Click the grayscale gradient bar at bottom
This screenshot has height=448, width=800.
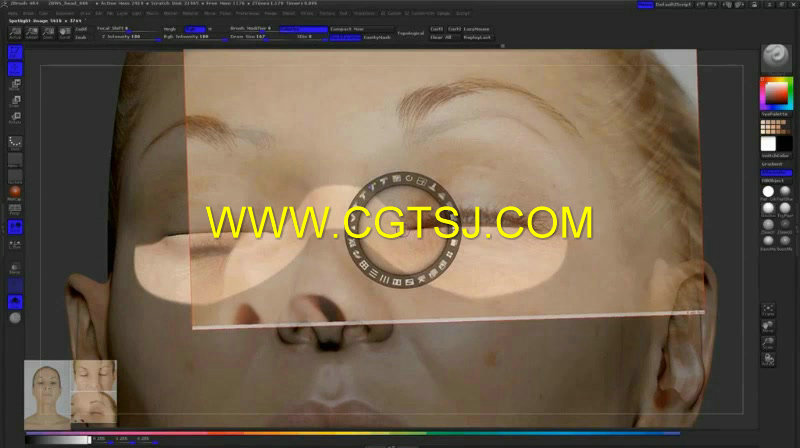(58, 440)
